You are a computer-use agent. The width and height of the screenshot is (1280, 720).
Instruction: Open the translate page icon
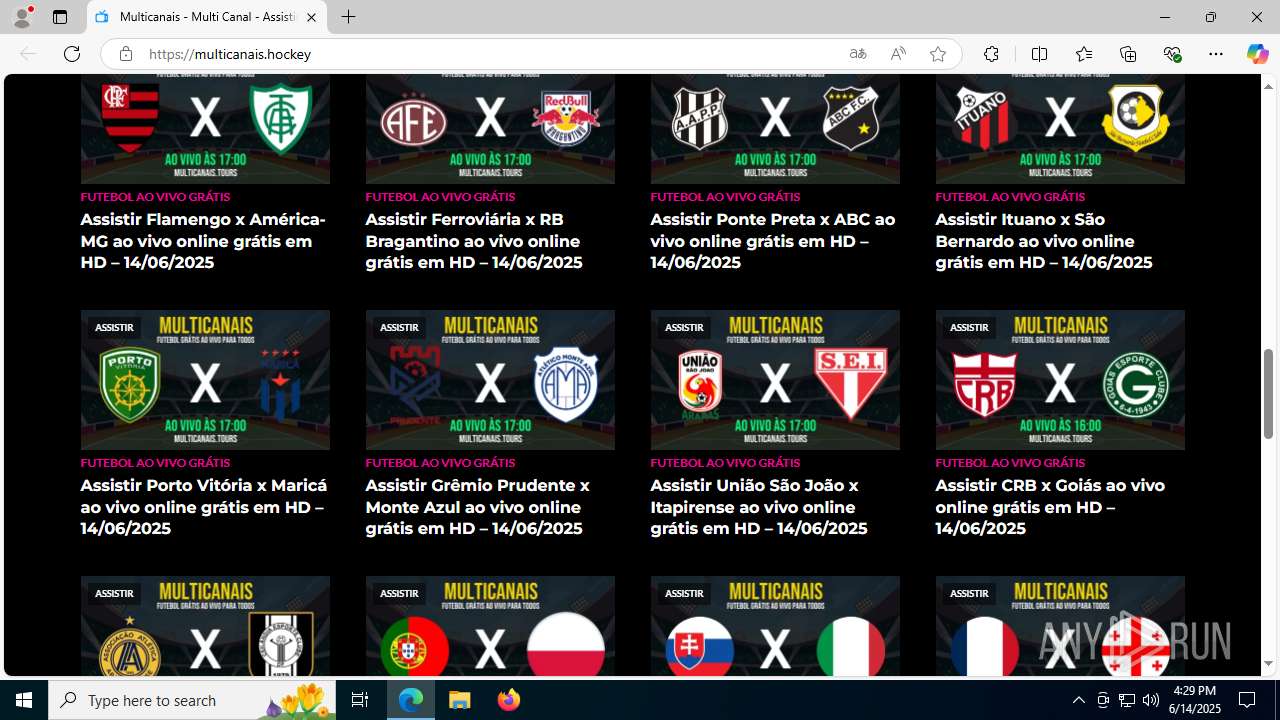[858, 54]
